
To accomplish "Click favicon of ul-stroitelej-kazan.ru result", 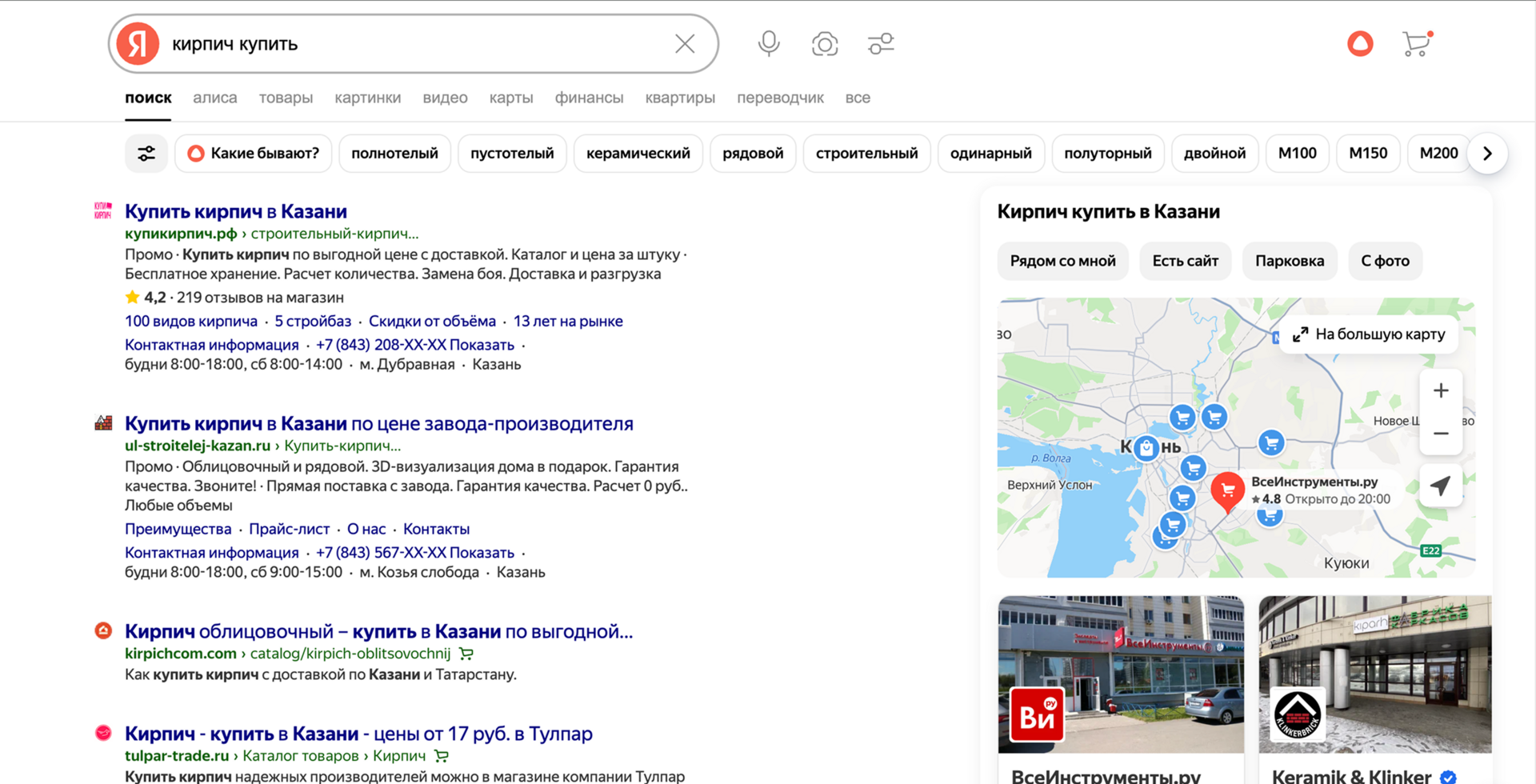I will tap(103, 422).
